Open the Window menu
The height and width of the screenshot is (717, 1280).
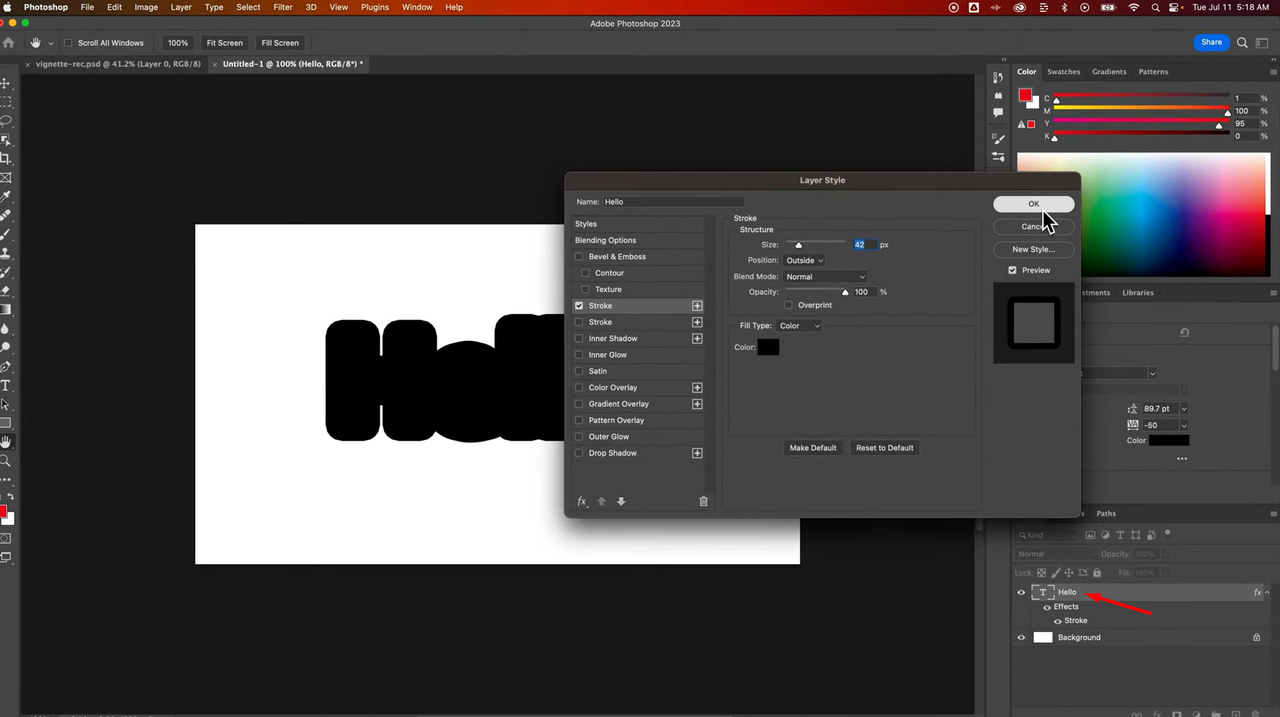(x=417, y=7)
